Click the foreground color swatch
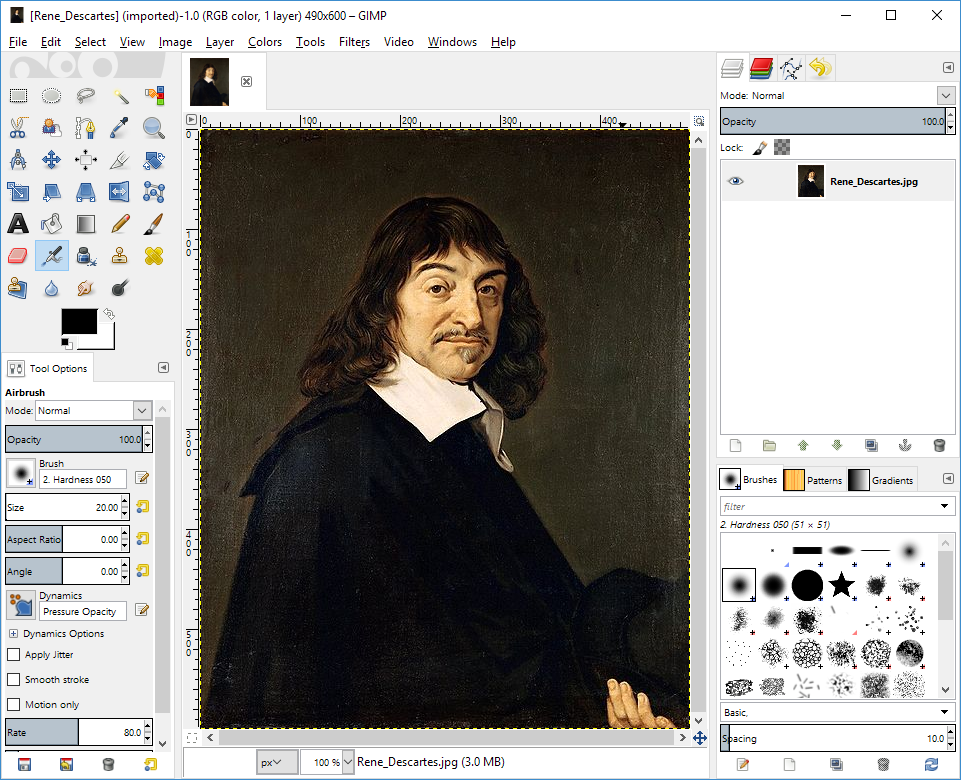961x780 pixels. [x=79, y=322]
